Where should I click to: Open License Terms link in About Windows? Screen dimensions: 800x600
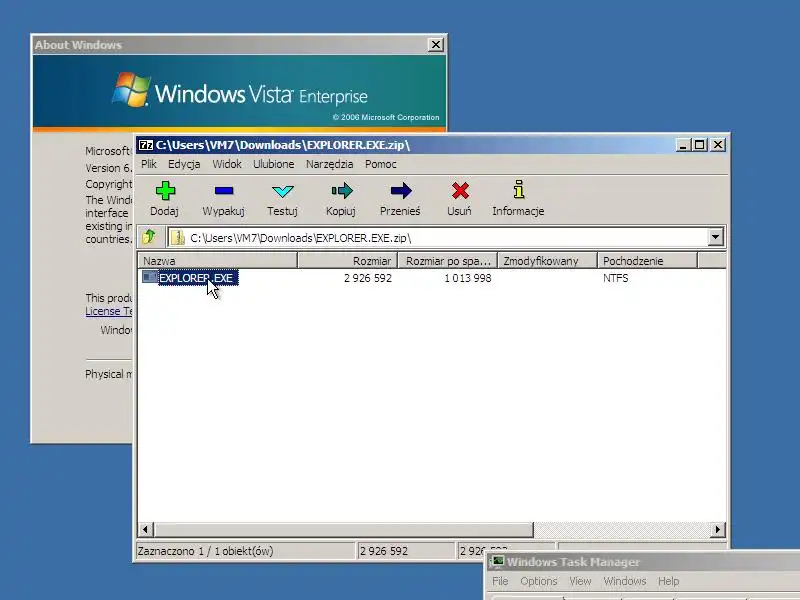[109, 311]
